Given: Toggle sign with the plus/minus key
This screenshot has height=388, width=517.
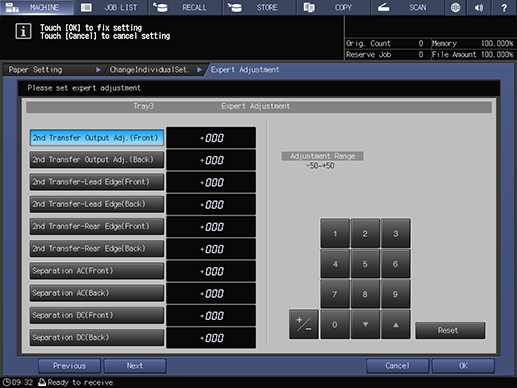Looking at the screenshot, I should (304, 324).
